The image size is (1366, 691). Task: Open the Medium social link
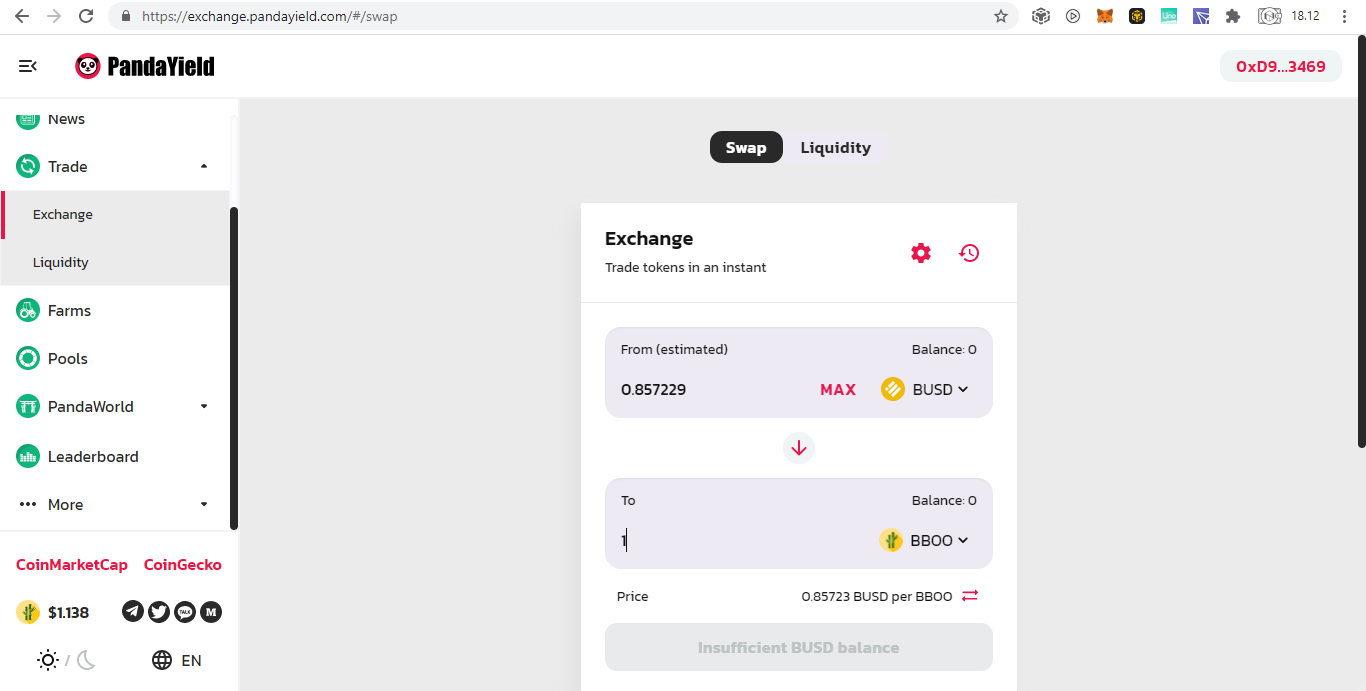pyautogui.click(x=211, y=612)
